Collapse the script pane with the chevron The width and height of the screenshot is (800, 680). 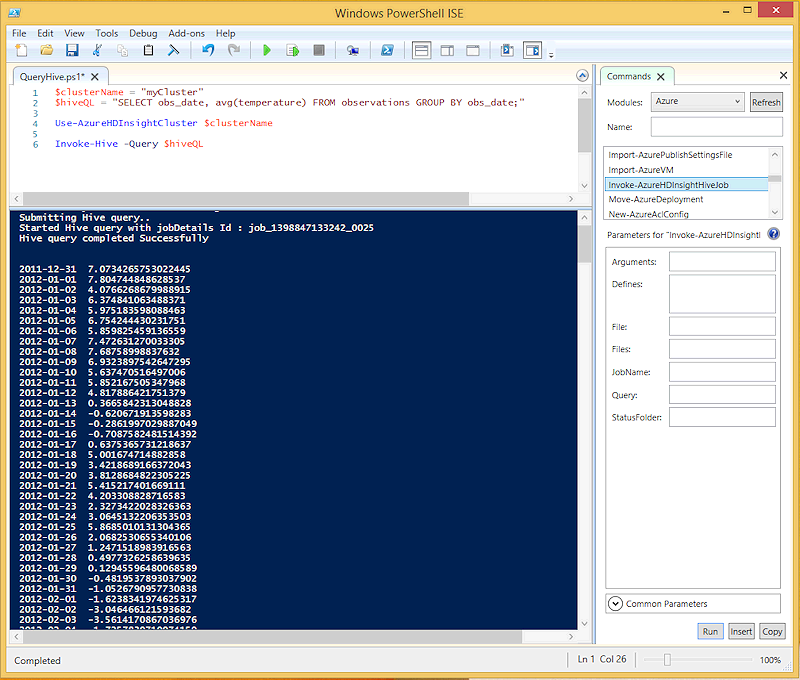[582, 76]
